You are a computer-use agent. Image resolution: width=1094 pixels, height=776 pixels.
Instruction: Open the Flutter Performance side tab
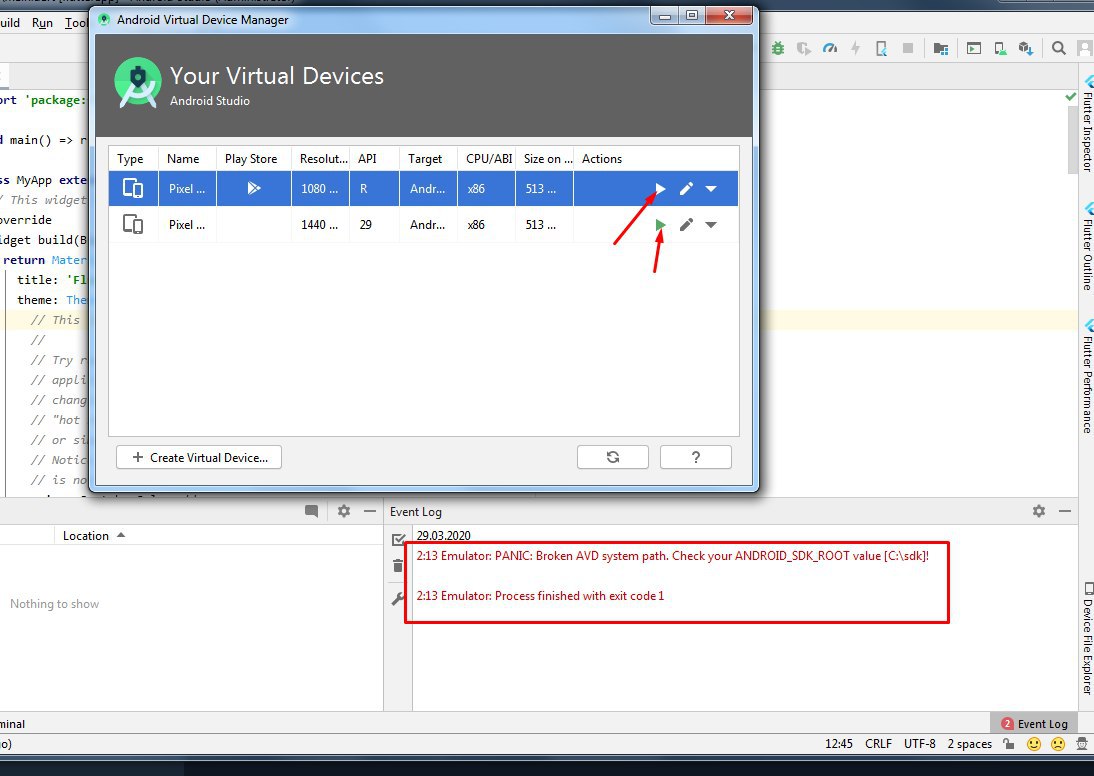point(1087,377)
